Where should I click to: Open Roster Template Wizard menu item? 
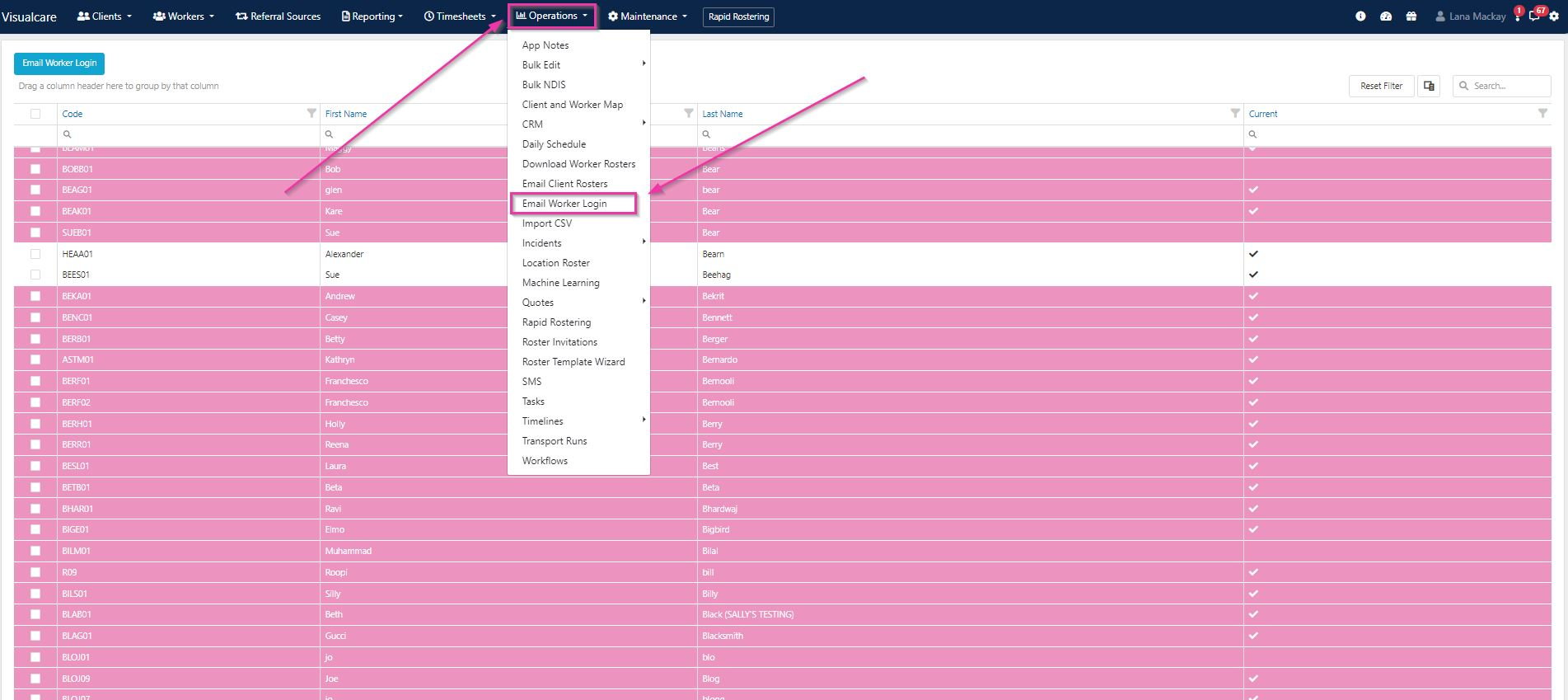[x=578, y=362]
